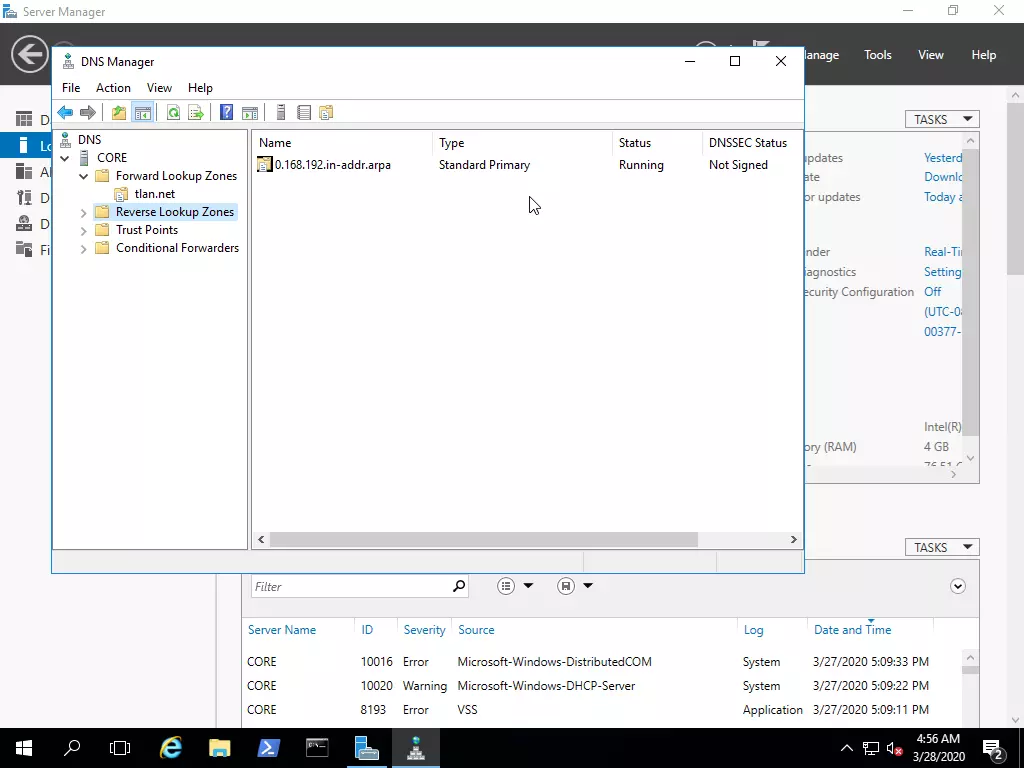Open lower TASKS dropdown above events

pos(942,547)
